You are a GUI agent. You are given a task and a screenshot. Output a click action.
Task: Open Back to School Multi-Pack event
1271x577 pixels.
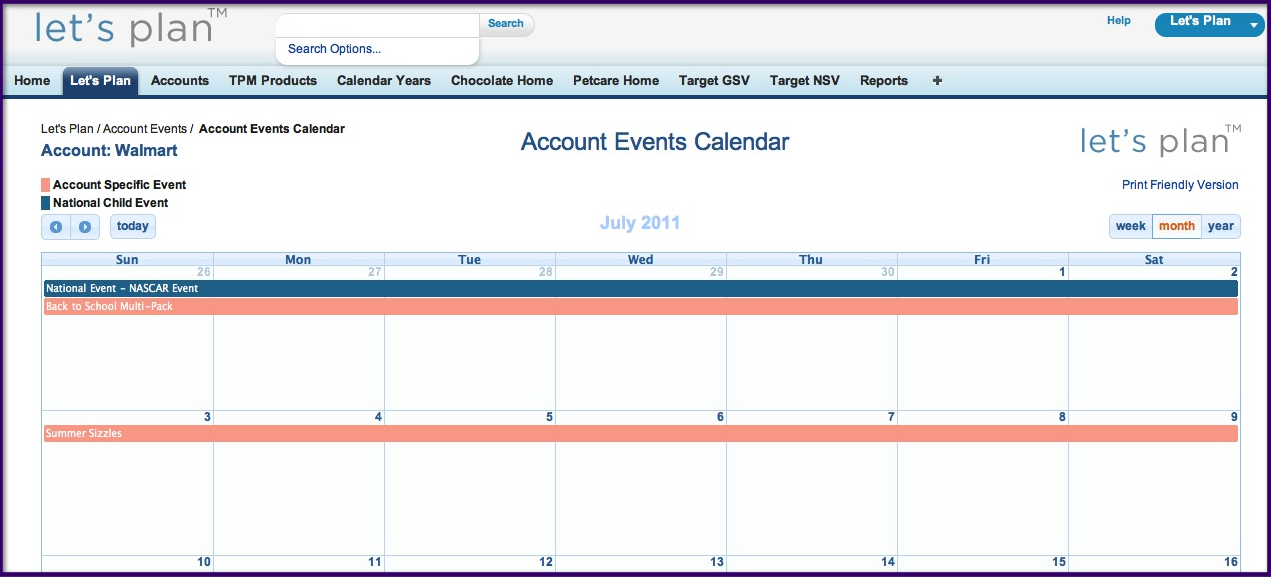641,307
